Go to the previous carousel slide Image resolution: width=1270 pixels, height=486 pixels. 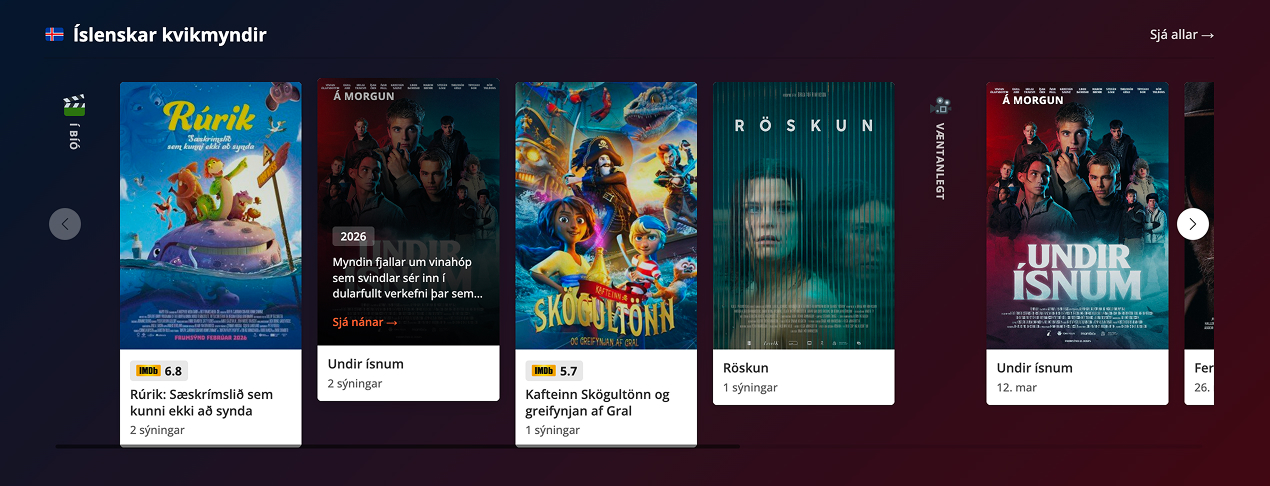point(65,224)
